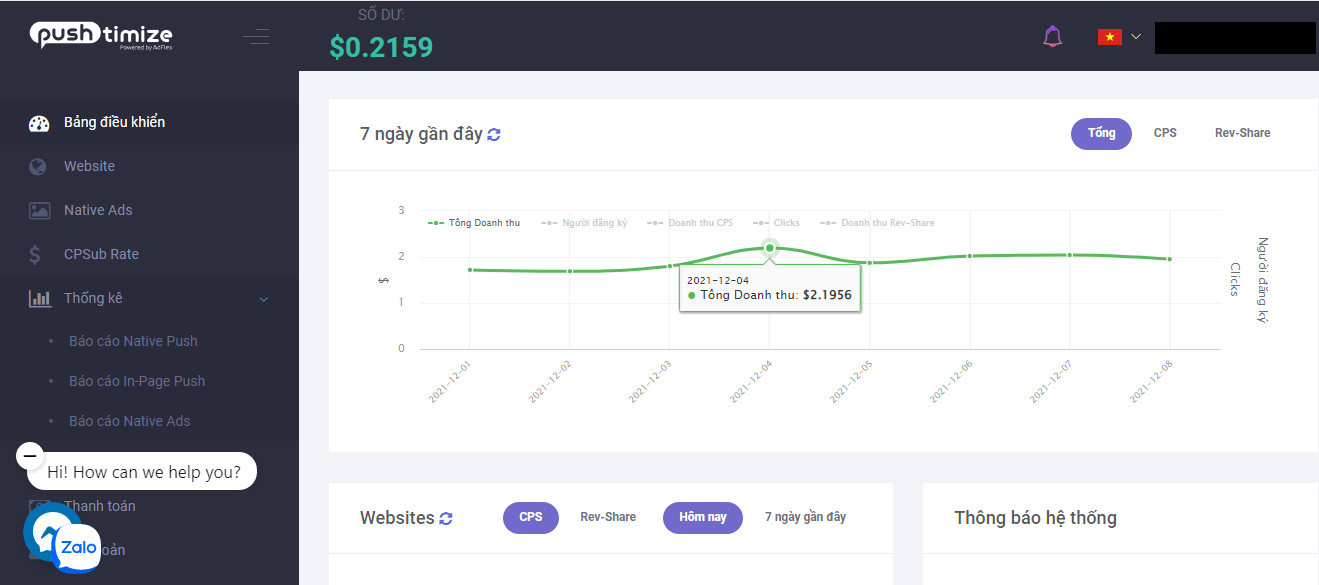
Task: Open Báo cáo Native Push report
Action: click(x=133, y=341)
